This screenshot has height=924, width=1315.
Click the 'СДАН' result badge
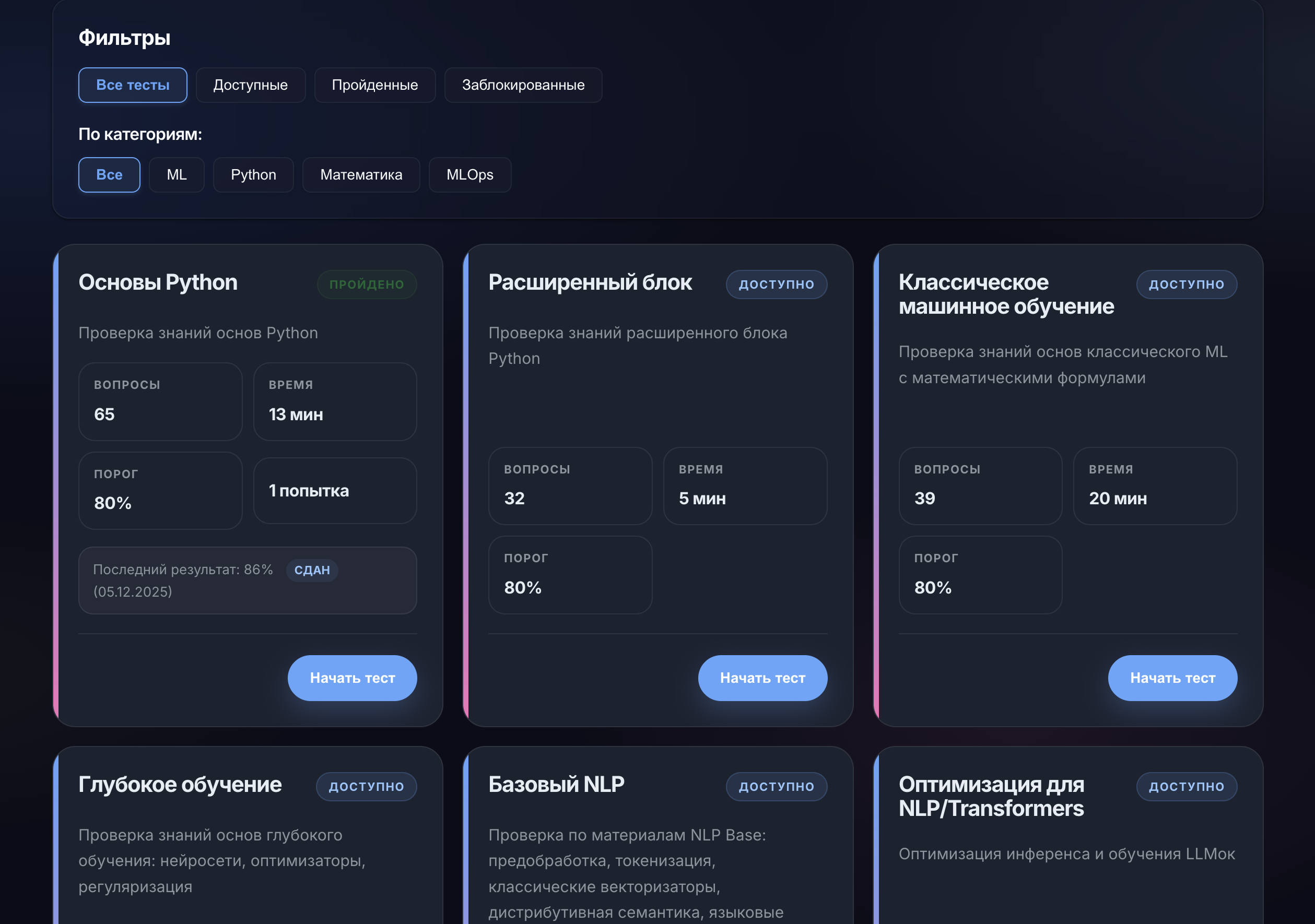pyautogui.click(x=312, y=570)
